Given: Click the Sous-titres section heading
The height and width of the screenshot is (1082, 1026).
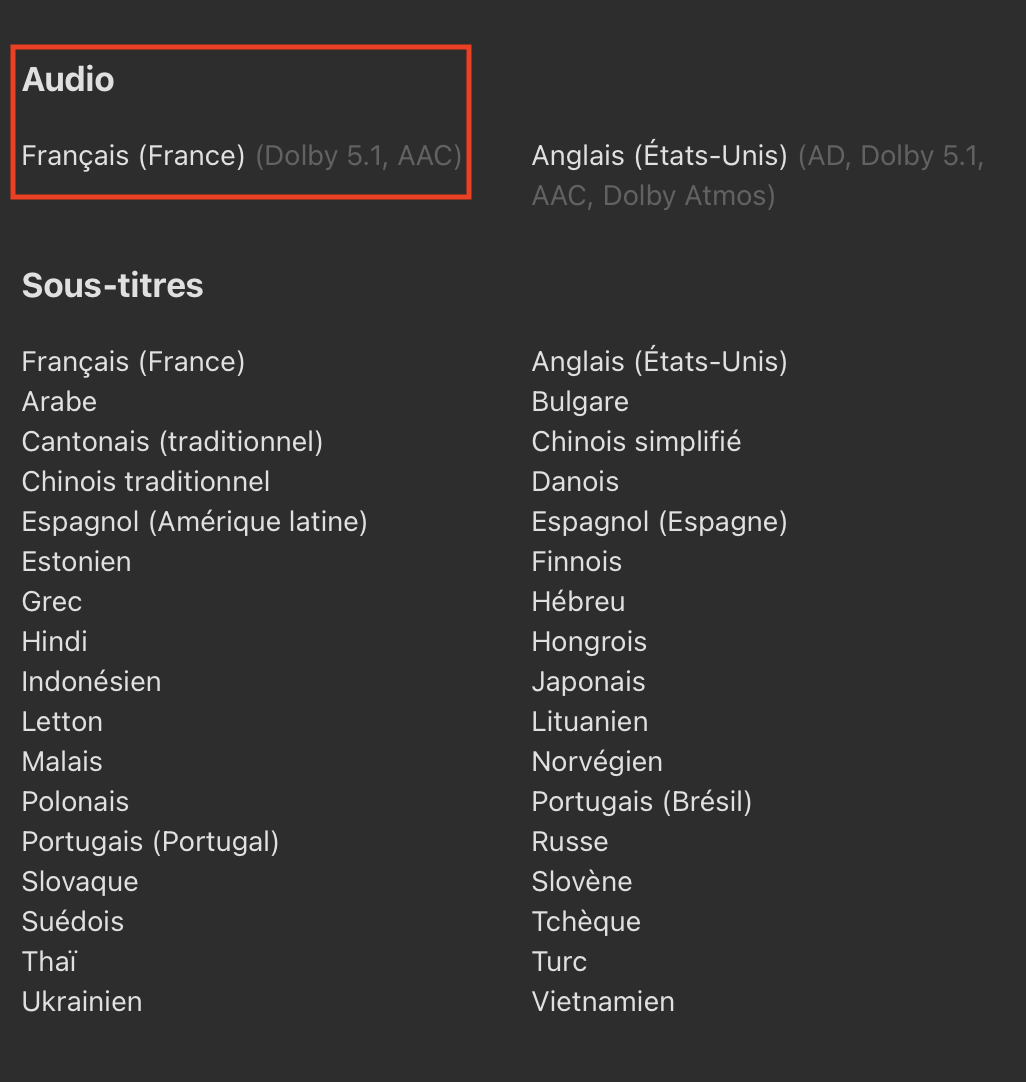Looking at the screenshot, I should click(x=112, y=286).
